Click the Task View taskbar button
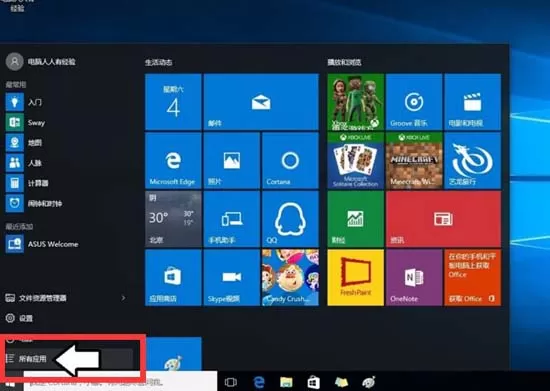Viewport: 550px width, 391px height. (230, 382)
